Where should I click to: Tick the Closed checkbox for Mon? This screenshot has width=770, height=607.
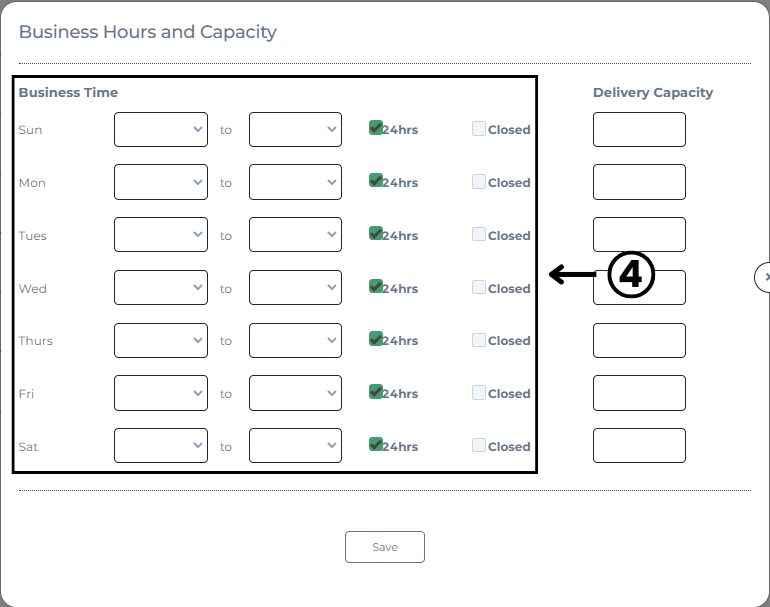pyautogui.click(x=479, y=181)
